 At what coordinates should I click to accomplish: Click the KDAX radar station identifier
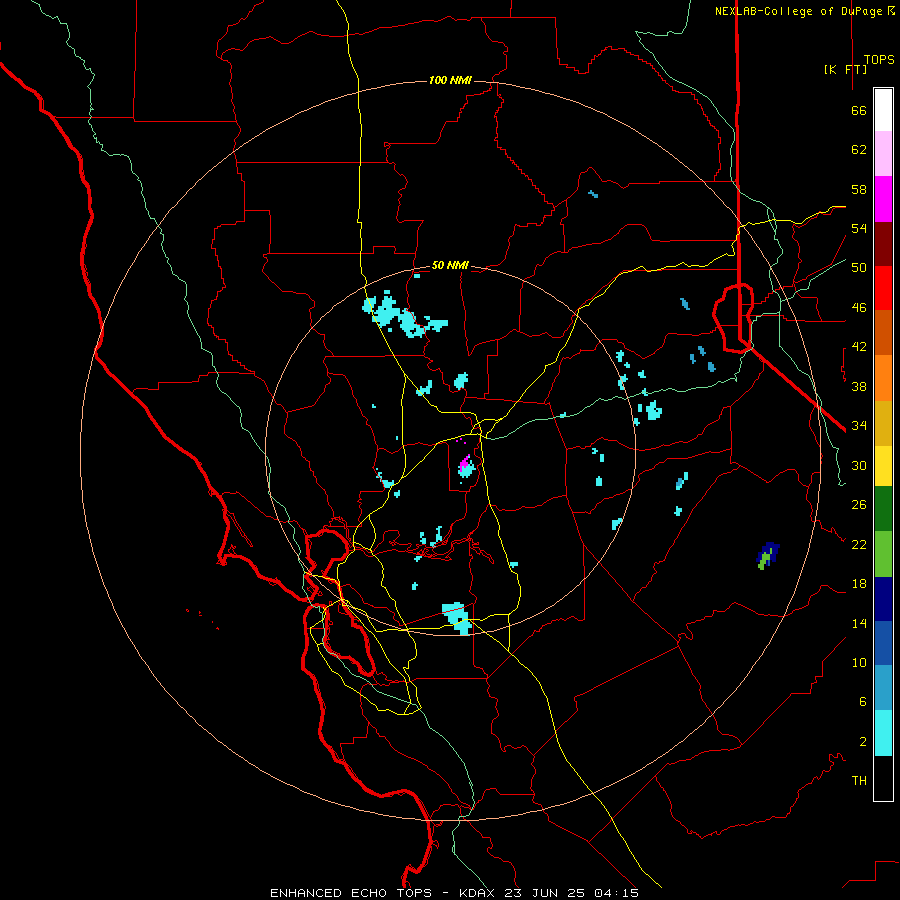479,893
